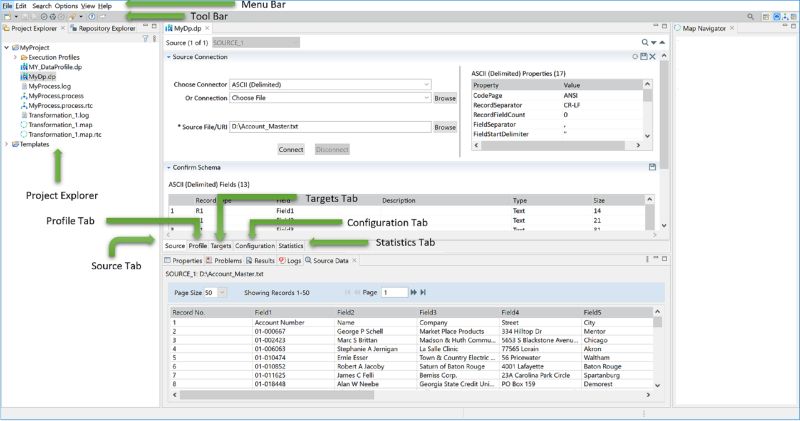The height and width of the screenshot is (421, 800).
Task: Click the X icon in Source Connection header
Action: coord(653,57)
